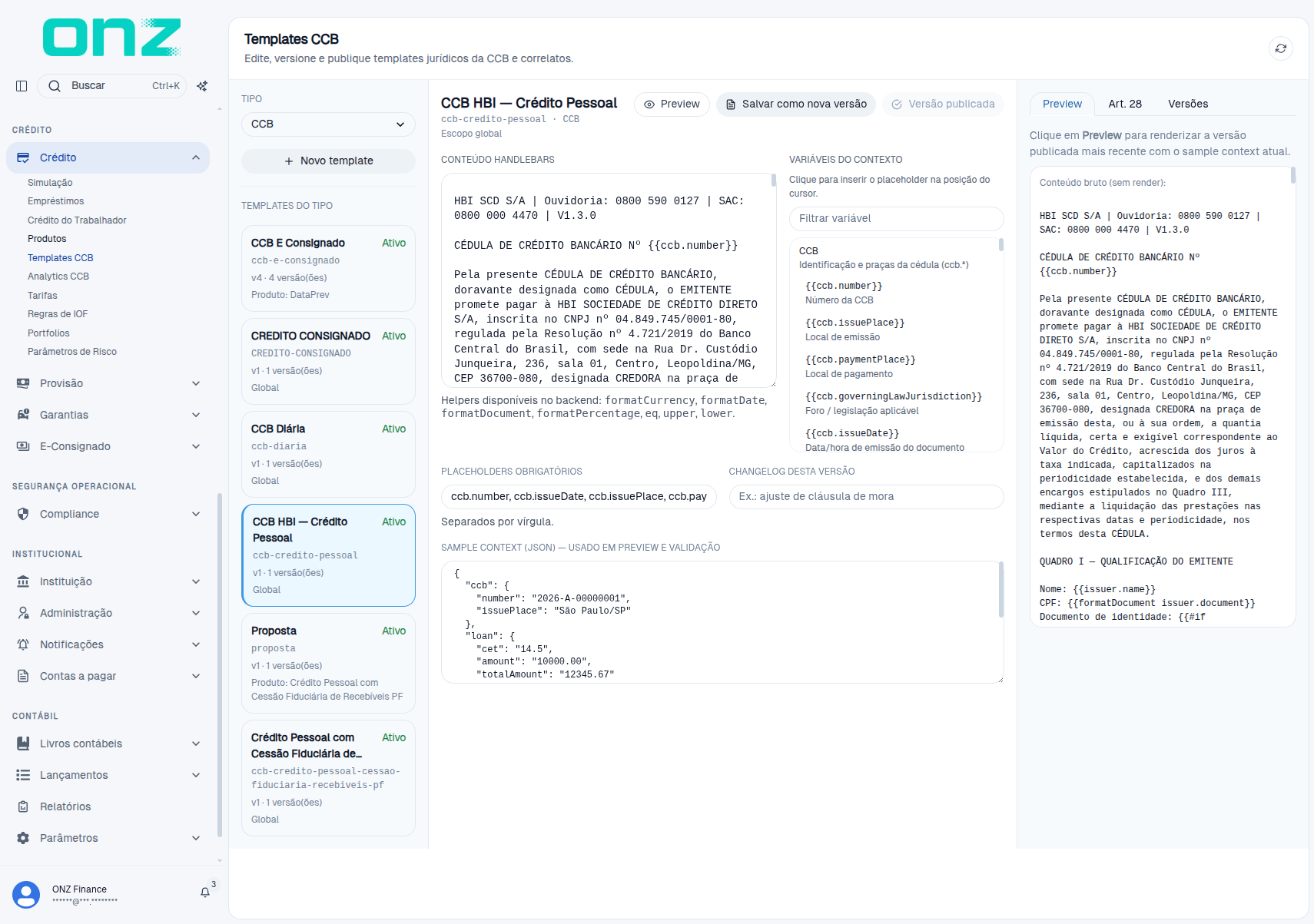Image resolution: width=1314 pixels, height=924 pixels.
Task: Expand the Lançamentos chevron
Action: pos(196,775)
